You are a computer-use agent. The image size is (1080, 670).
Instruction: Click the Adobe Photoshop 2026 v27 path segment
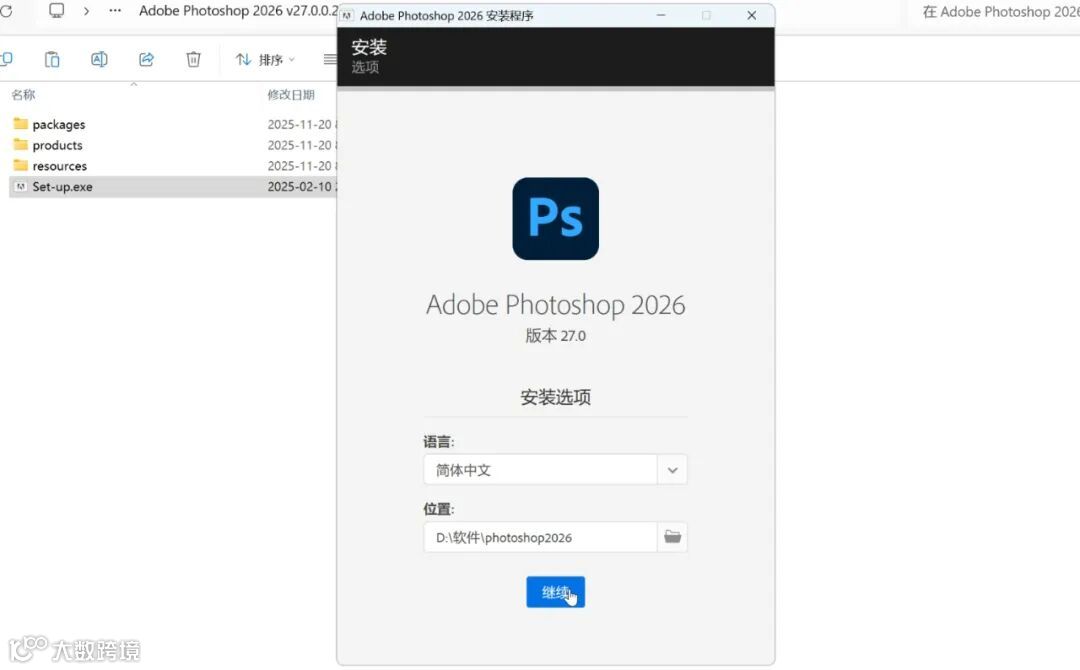point(238,11)
